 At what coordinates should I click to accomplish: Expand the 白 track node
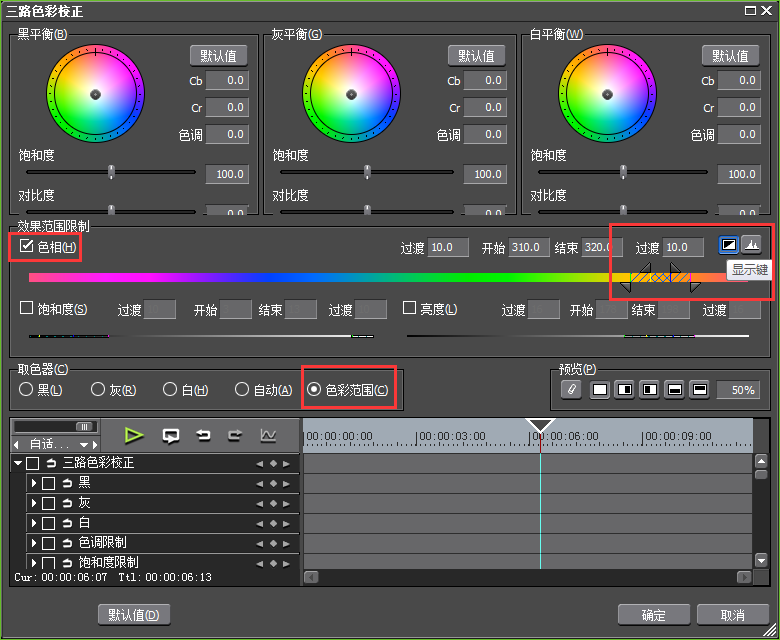(x=34, y=523)
